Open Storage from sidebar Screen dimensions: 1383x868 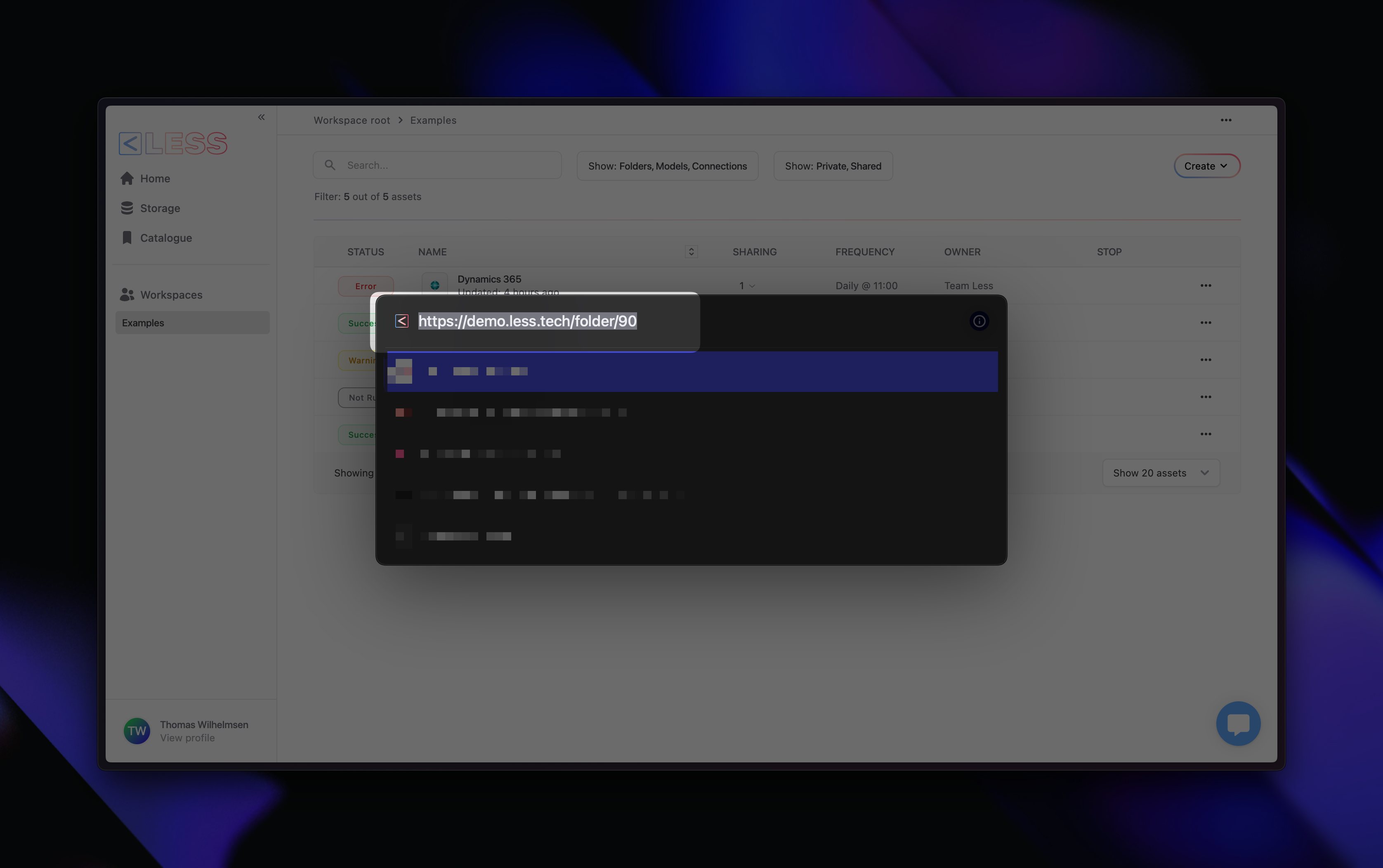tap(160, 208)
